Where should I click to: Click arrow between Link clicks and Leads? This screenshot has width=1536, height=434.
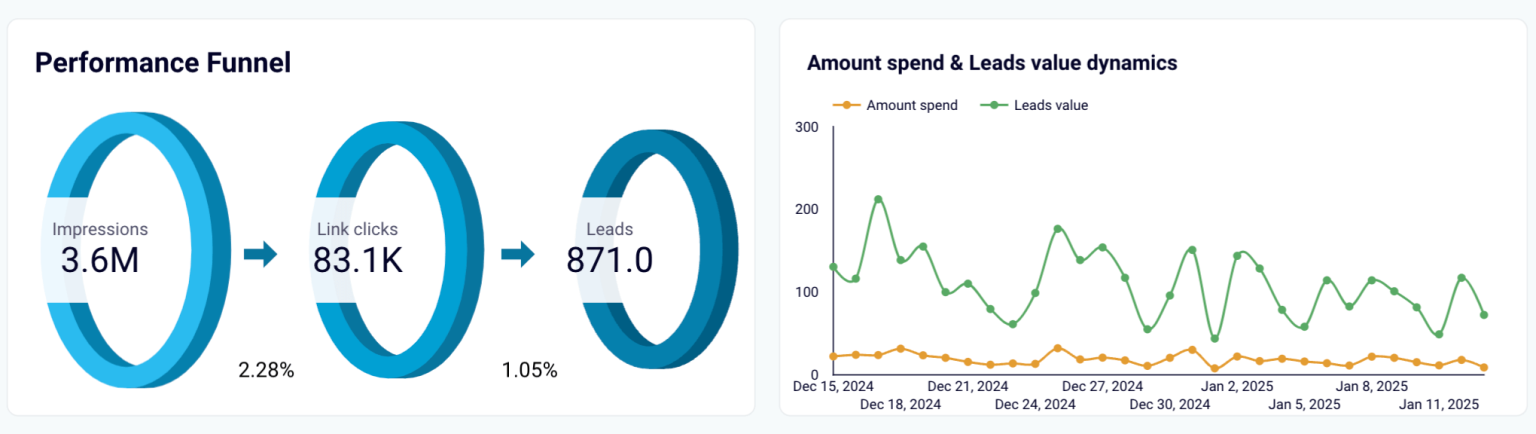[517, 254]
